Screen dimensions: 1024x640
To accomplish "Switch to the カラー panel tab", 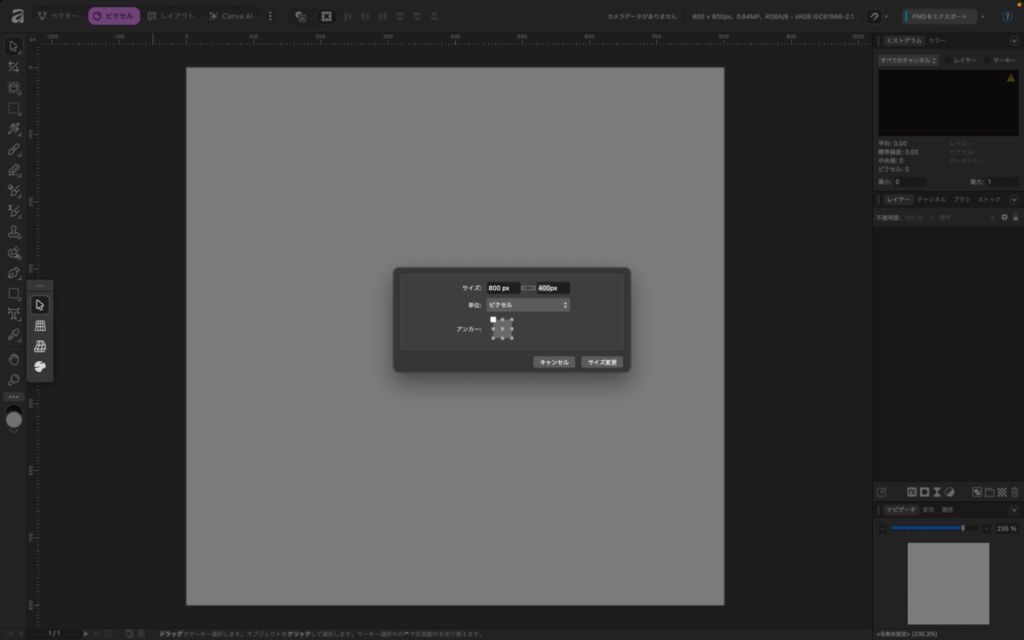I will [937, 41].
